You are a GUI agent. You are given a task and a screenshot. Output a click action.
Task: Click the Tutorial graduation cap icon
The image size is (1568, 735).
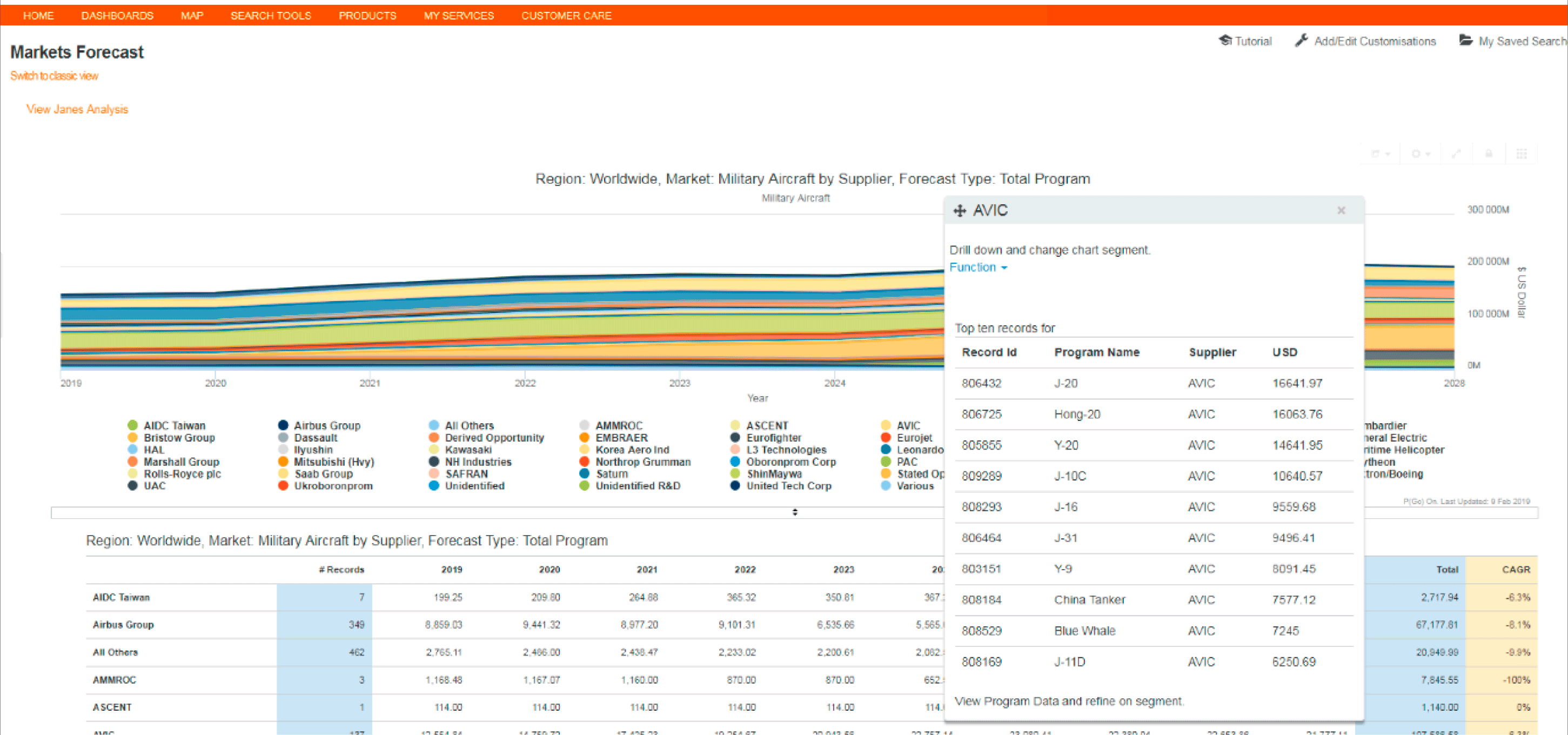pyautogui.click(x=1225, y=41)
